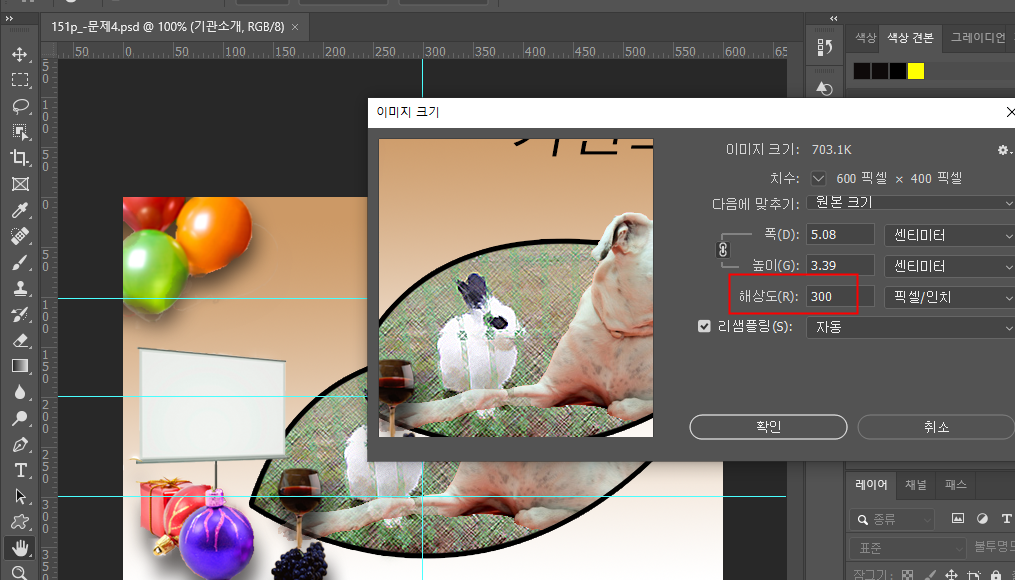
Task: Open the resolution unit 픽셀/인치 dropdown
Action: pos(950,296)
